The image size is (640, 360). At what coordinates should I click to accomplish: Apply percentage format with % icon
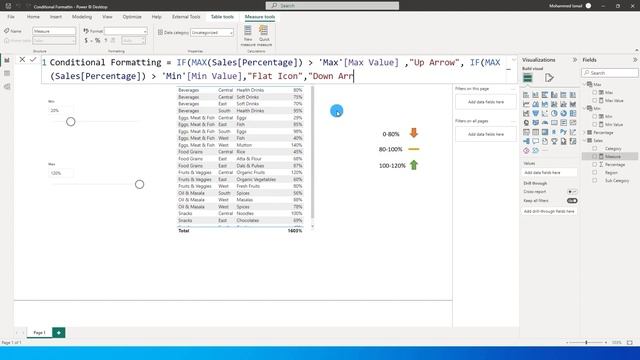point(97,40)
